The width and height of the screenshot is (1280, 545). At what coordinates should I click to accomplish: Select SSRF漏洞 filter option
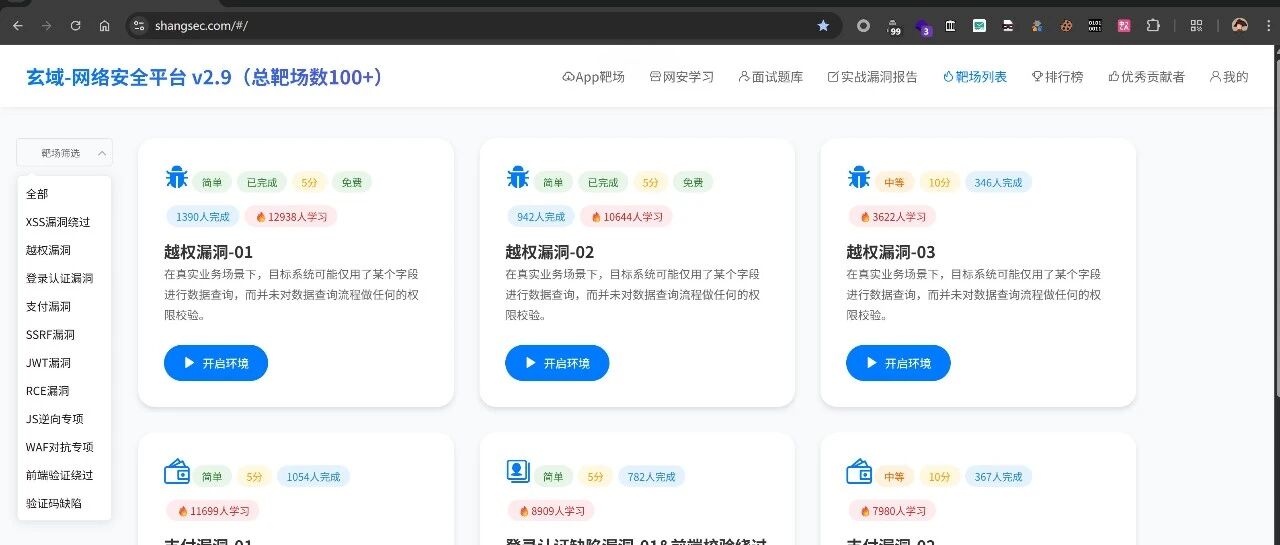(x=64, y=334)
